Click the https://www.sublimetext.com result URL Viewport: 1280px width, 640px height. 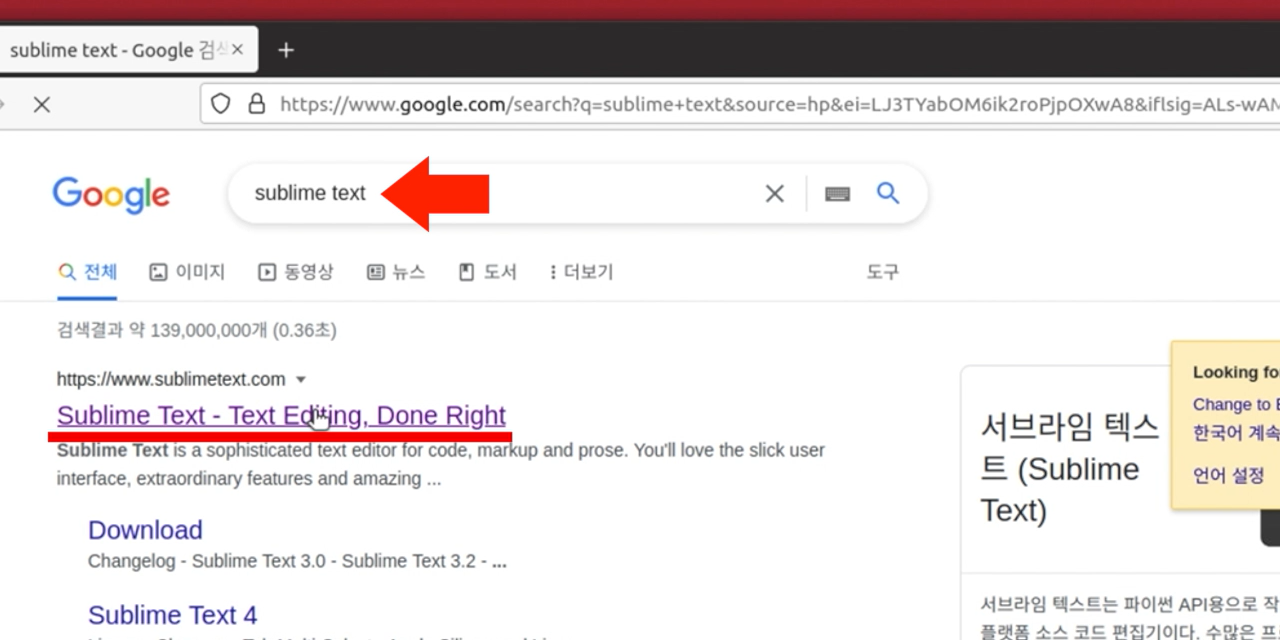pos(171,379)
